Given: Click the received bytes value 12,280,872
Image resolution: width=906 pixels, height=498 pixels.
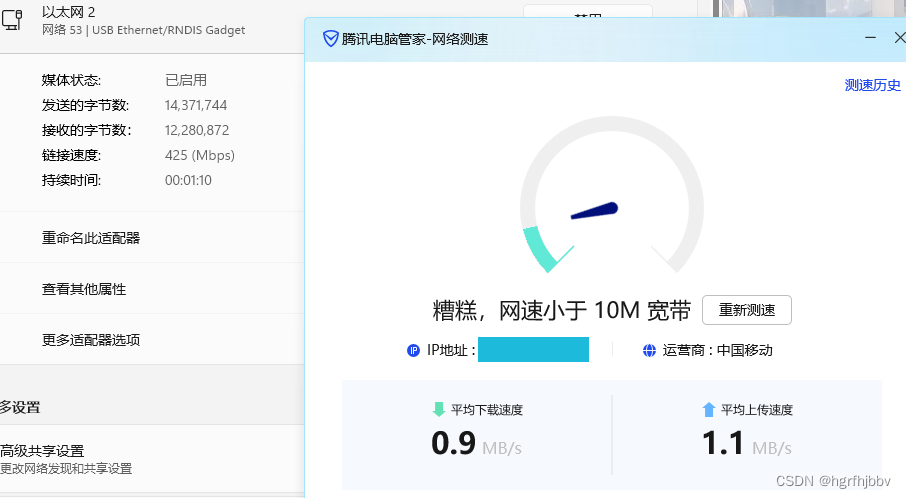Looking at the screenshot, I should (x=197, y=130).
